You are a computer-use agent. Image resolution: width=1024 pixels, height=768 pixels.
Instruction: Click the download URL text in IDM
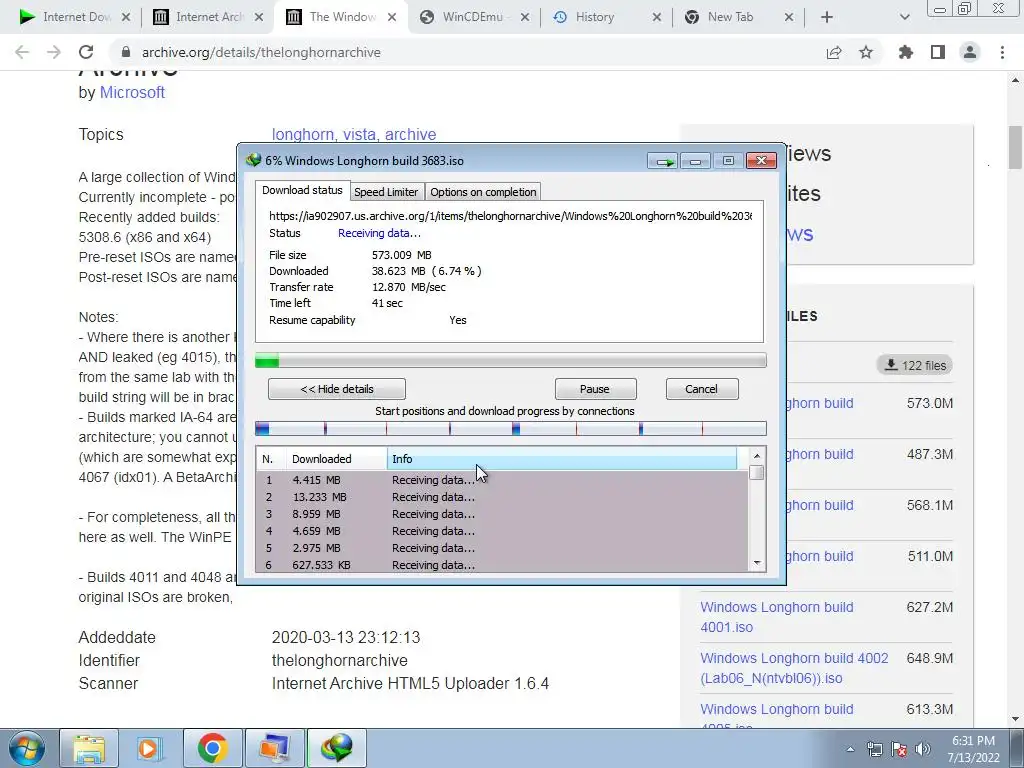coord(510,216)
